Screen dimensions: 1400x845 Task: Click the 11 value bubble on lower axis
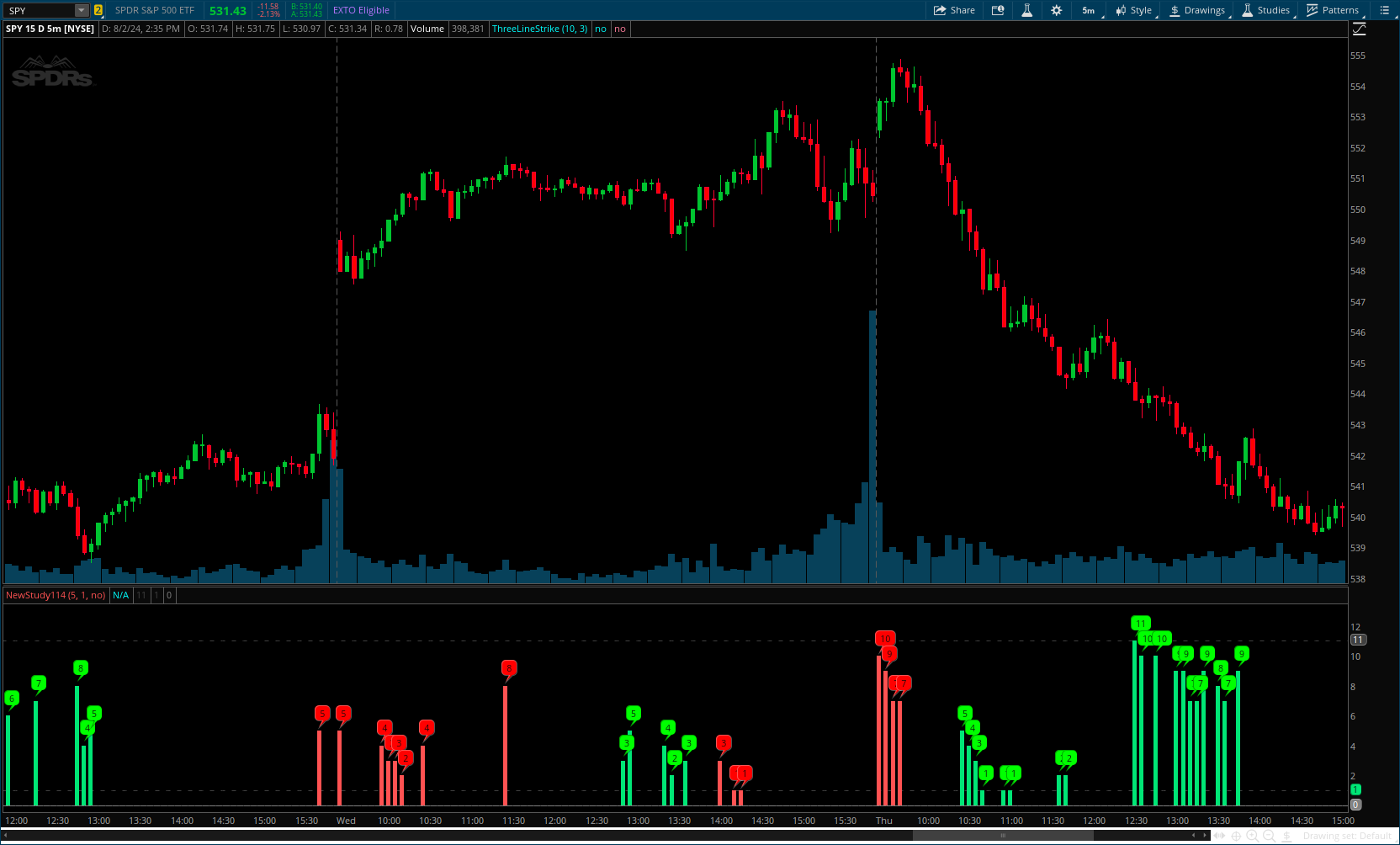pyautogui.click(x=1358, y=640)
